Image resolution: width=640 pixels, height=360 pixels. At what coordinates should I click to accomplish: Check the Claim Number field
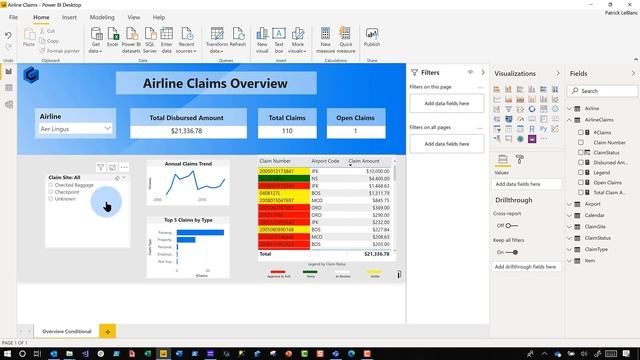[x=581, y=142]
